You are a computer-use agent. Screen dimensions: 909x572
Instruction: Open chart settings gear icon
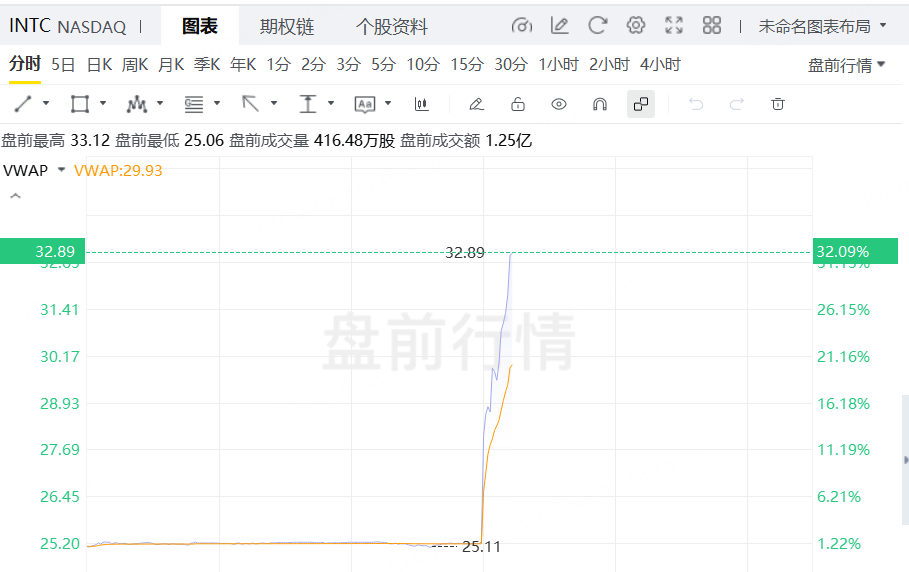point(636,25)
